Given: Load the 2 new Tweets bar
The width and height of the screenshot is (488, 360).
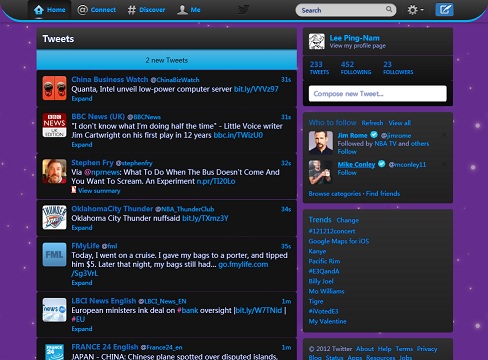Looking at the screenshot, I should [x=167, y=60].
